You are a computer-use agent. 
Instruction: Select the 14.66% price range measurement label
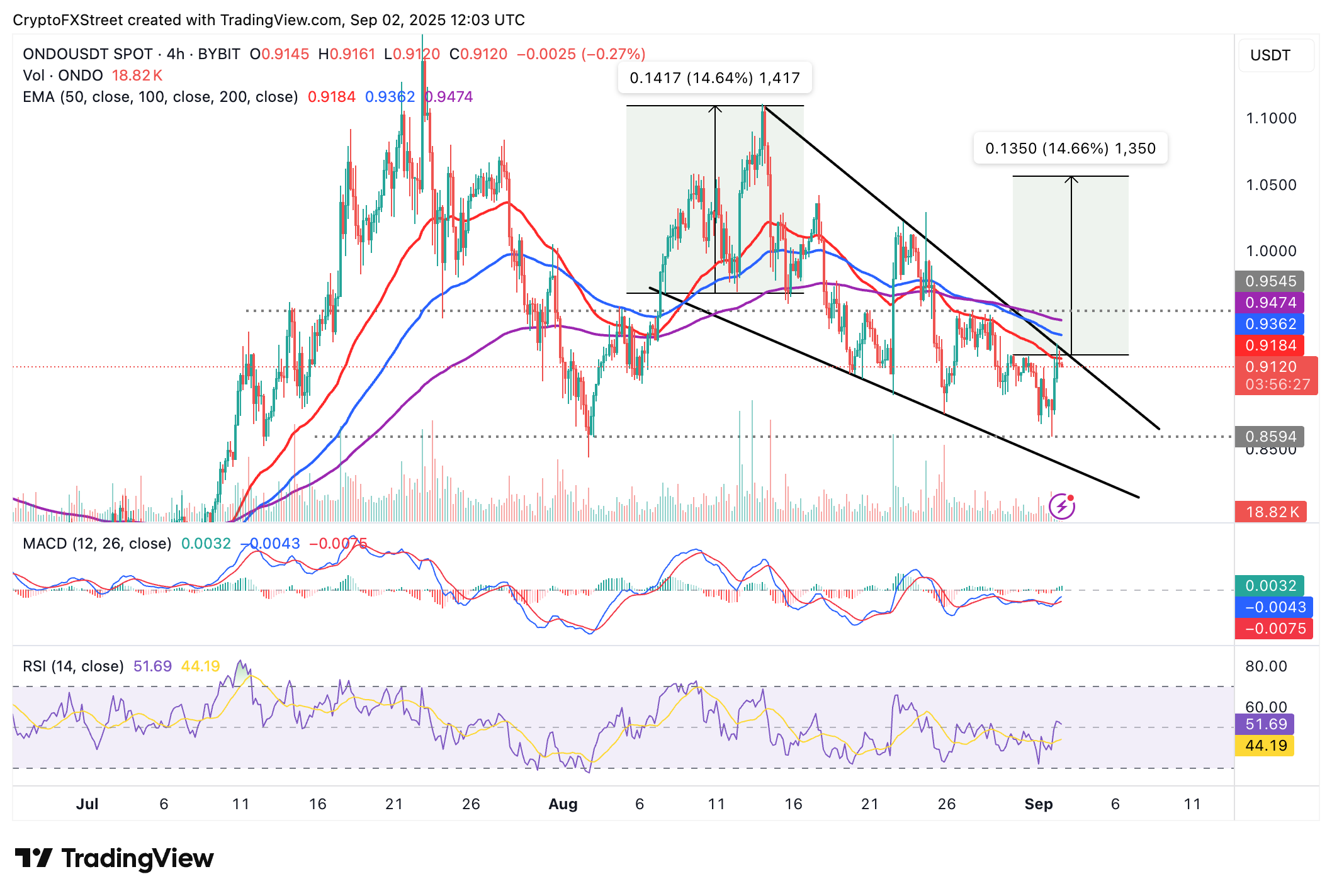pyautogui.click(x=1070, y=148)
